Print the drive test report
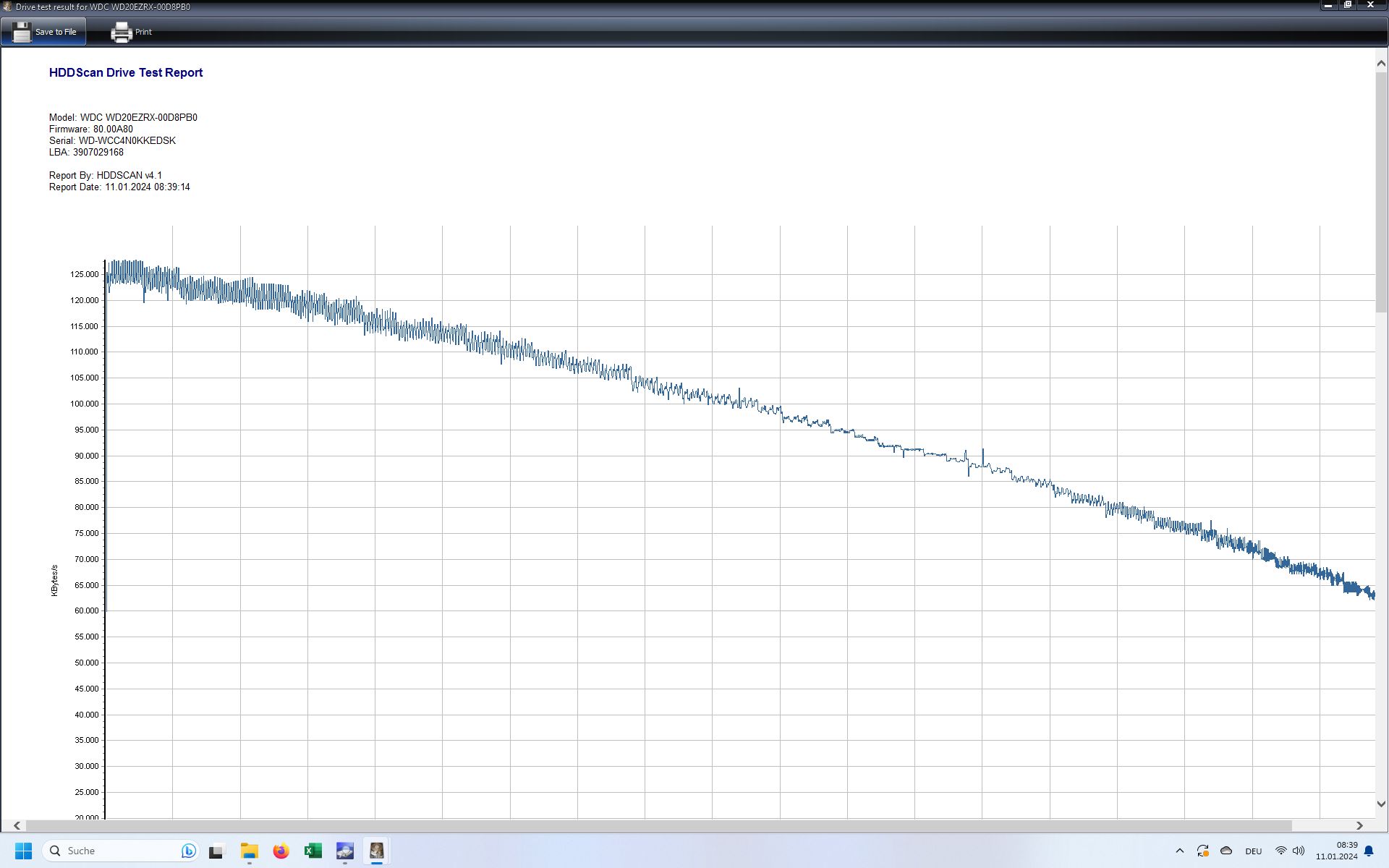The width and height of the screenshot is (1389, 868). [x=132, y=32]
